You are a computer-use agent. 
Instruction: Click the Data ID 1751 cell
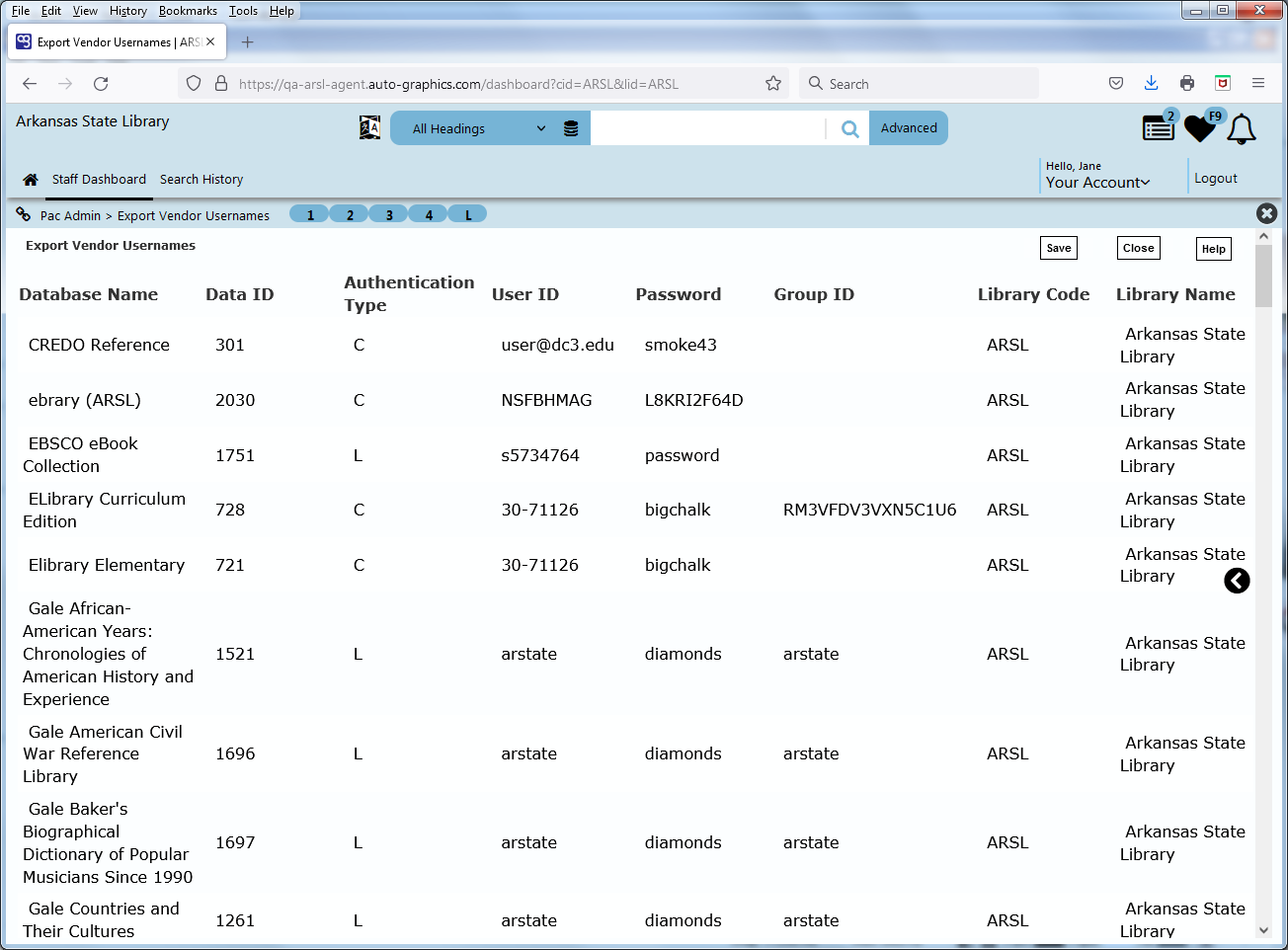(235, 455)
